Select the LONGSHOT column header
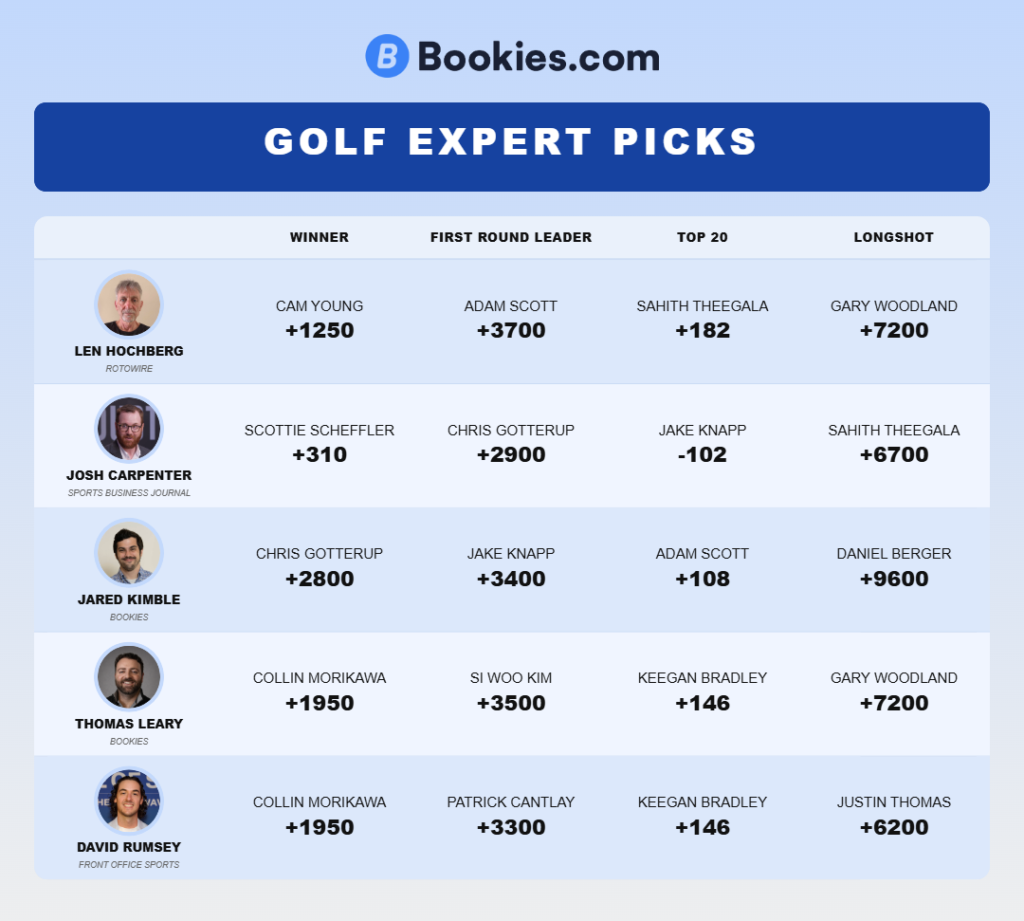1024x921 pixels. click(894, 238)
